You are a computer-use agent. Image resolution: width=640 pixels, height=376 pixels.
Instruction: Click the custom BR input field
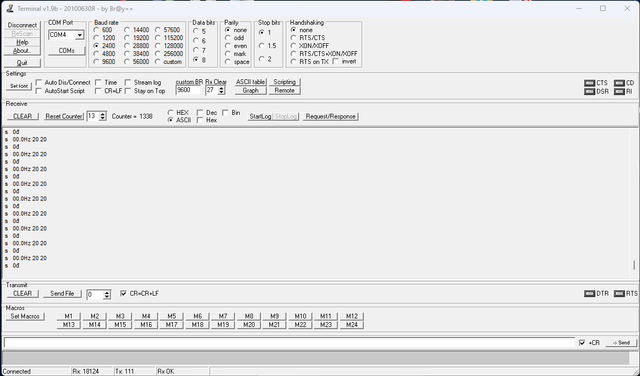188,90
